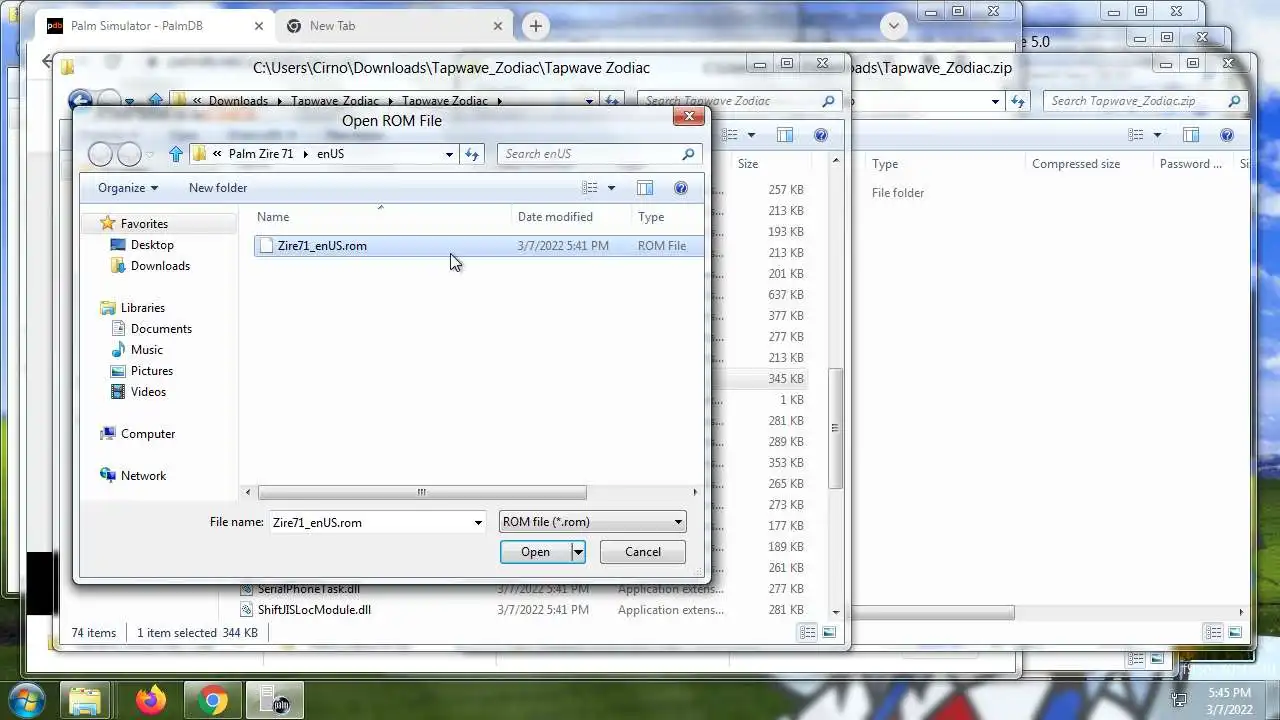This screenshot has height=720, width=1280.
Task: Click Chrome's tab search chevron button
Action: click(x=894, y=26)
